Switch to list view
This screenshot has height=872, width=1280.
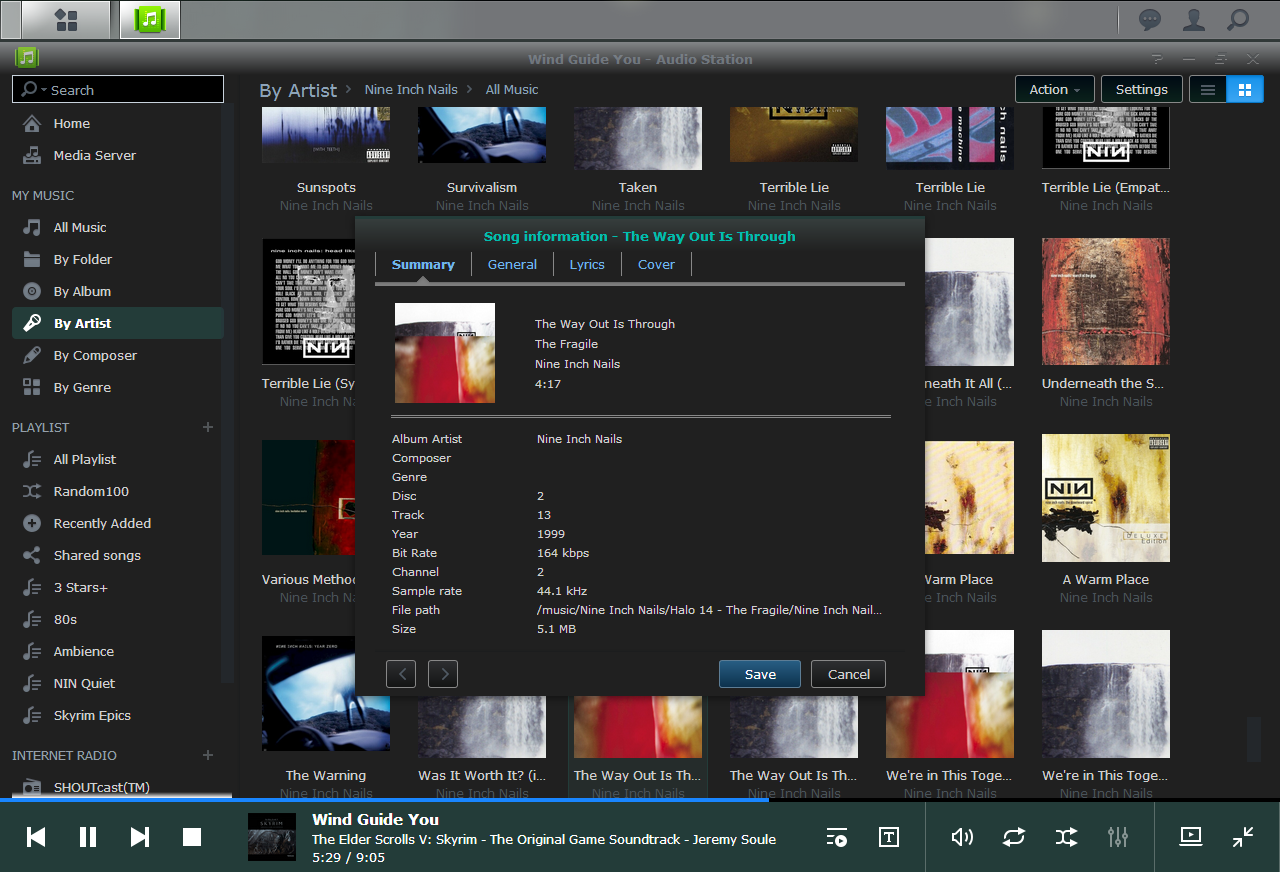(1207, 89)
